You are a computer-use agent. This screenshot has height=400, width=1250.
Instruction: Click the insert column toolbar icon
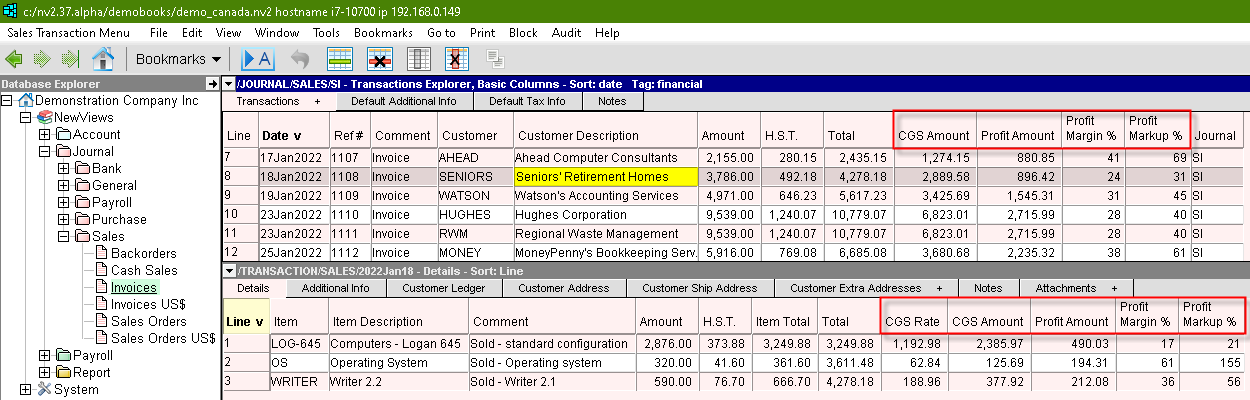tap(419, 58)
